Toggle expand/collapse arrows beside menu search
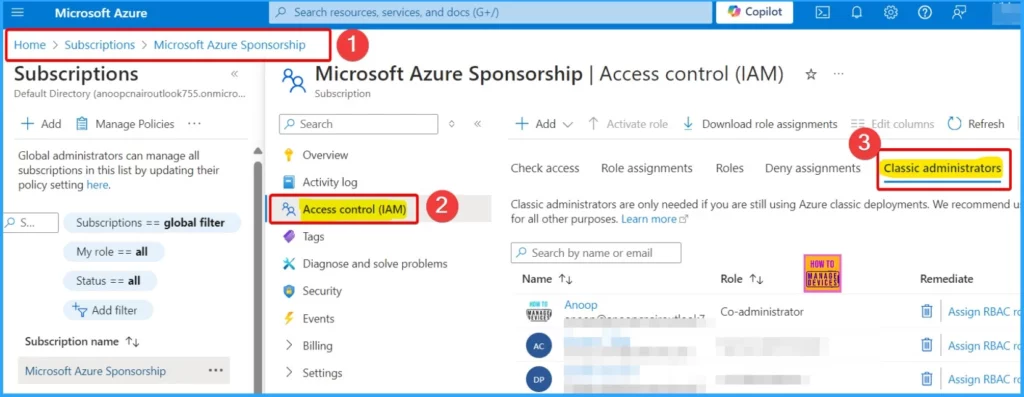 [451, 124]
